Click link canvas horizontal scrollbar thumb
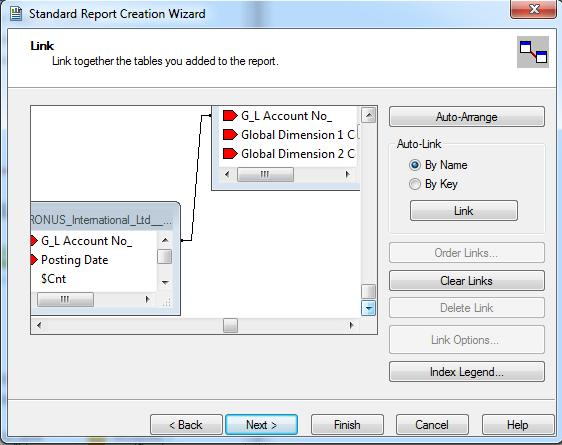Viewport: 562px width, 445px height. pos(230,325)
